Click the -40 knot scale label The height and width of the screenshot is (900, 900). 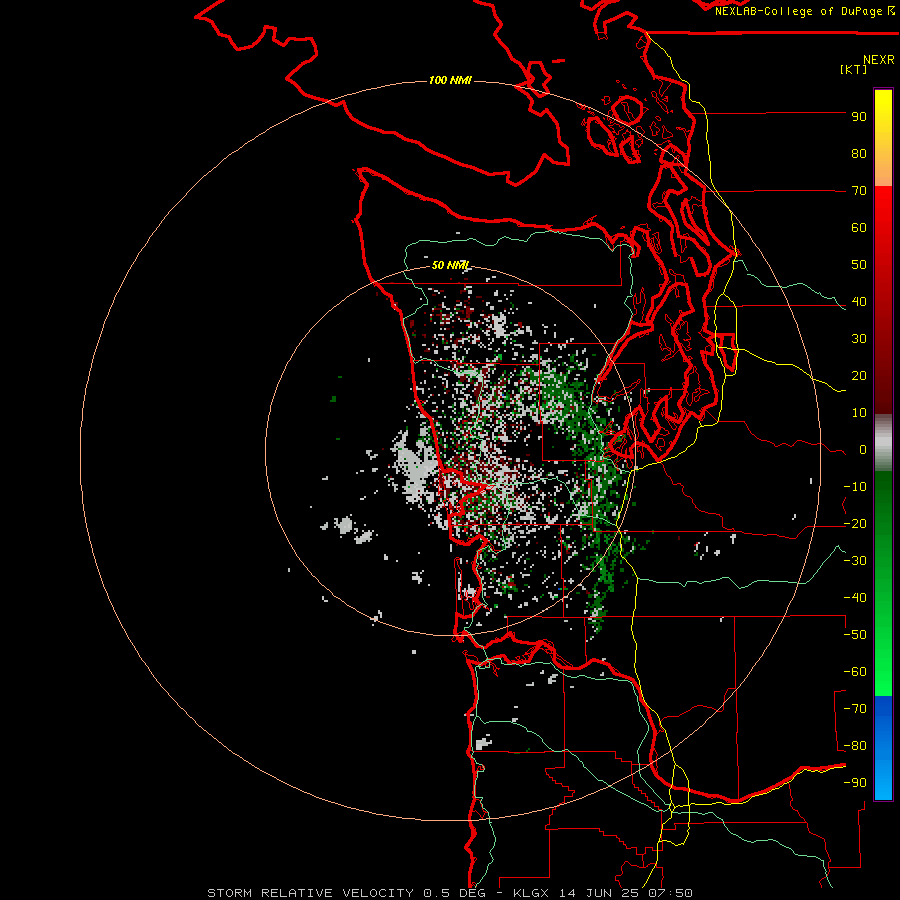[855, 598]
